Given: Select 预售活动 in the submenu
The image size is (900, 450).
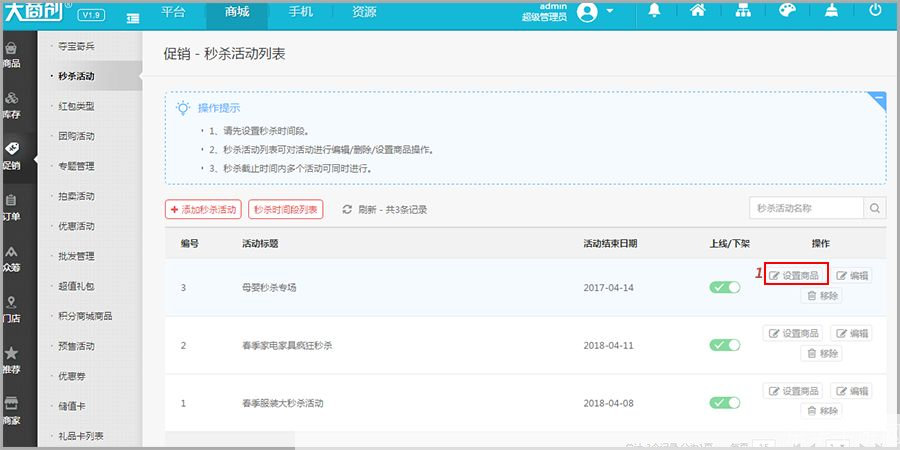Looking at the screenshot, I should (76, 346).
